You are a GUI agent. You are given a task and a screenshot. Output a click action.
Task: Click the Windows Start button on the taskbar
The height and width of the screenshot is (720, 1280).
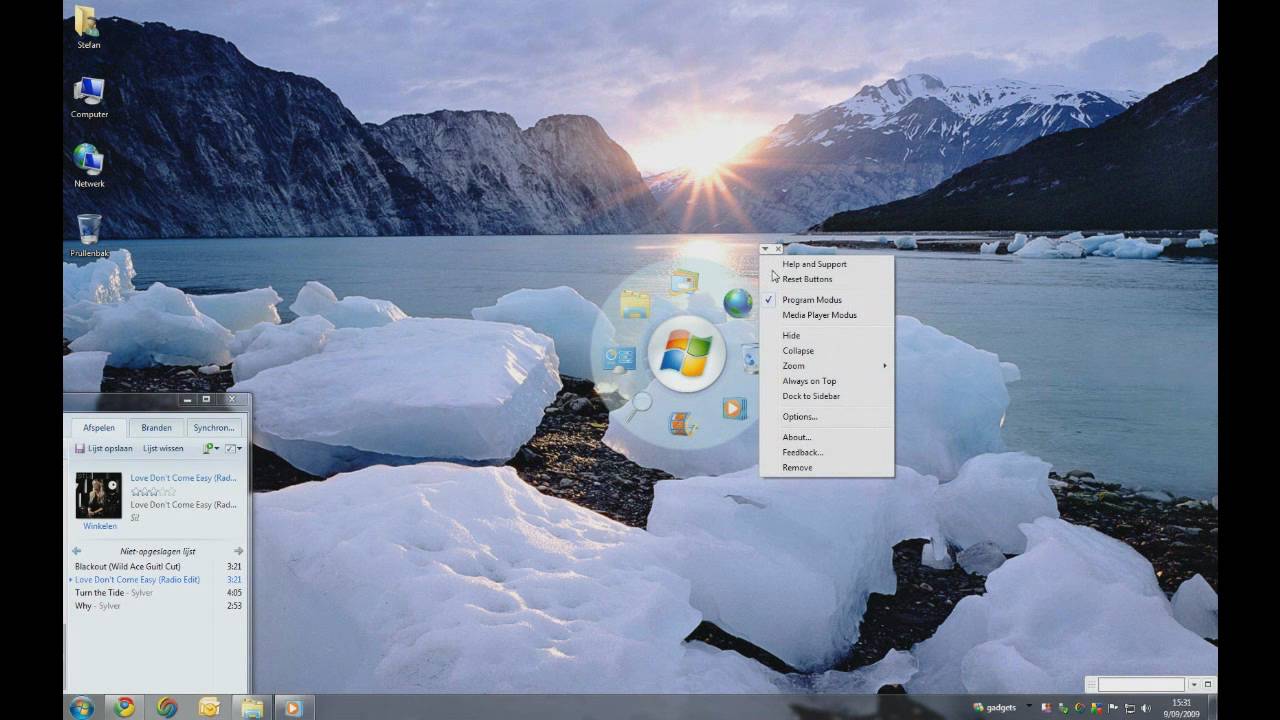[x=82, y=708]
